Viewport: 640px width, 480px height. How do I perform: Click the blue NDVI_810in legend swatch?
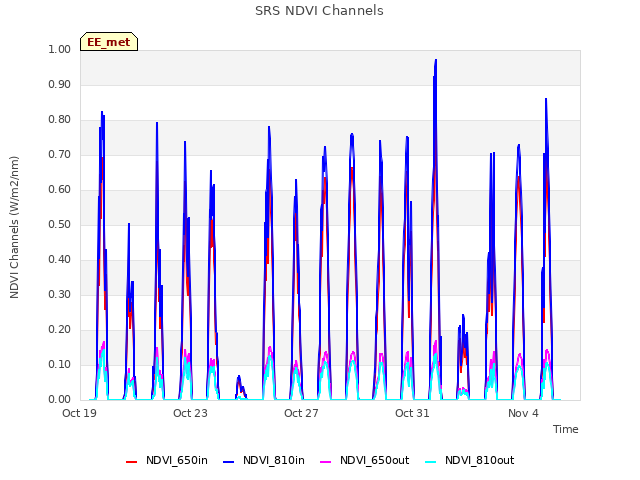point(229,461)
